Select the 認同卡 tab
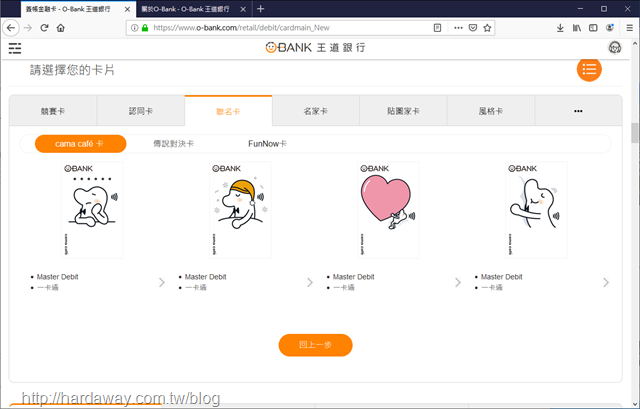This screenshot has width=640, height=409. pyautogui.click(x=141, y=111)
